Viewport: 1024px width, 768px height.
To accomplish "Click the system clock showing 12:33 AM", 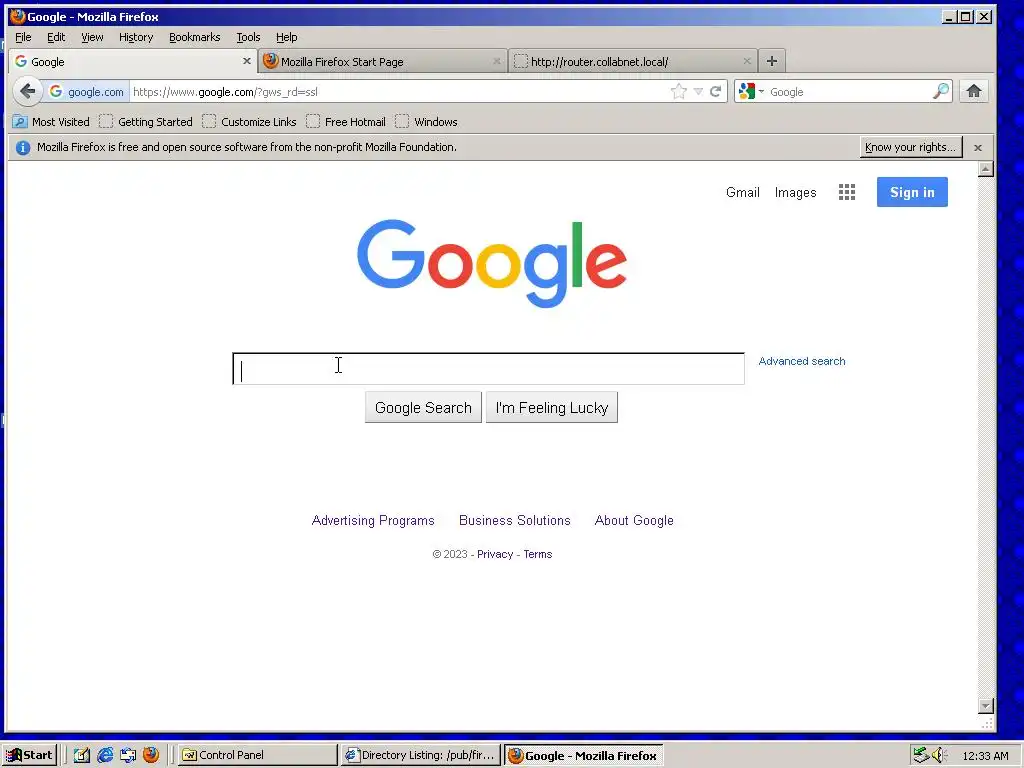I will [x=985, y=756].
